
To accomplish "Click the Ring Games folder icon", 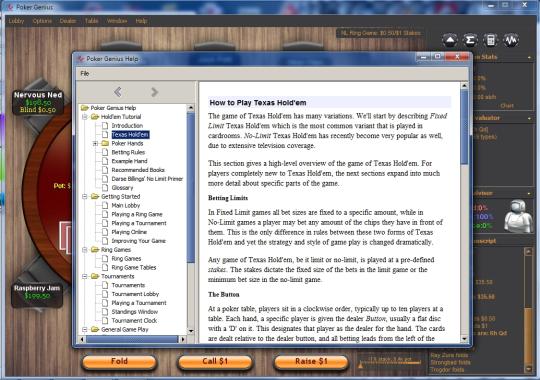I will [x=95, y=249].
